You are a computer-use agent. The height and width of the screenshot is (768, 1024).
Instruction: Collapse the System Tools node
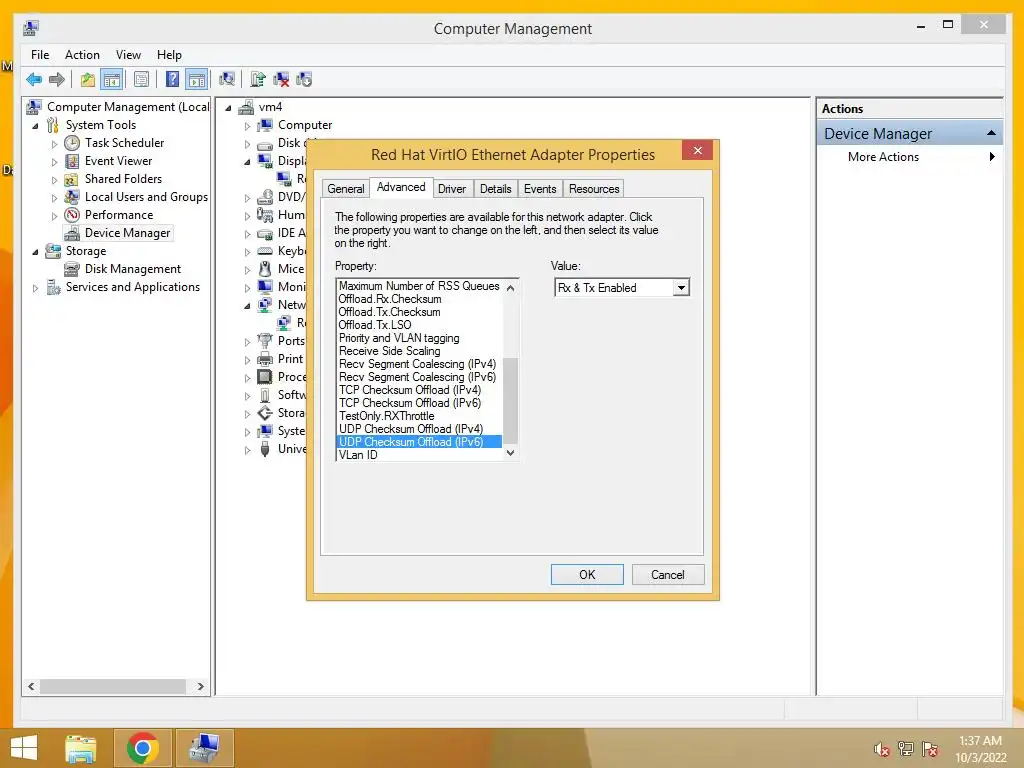click(x=35, y=125)
